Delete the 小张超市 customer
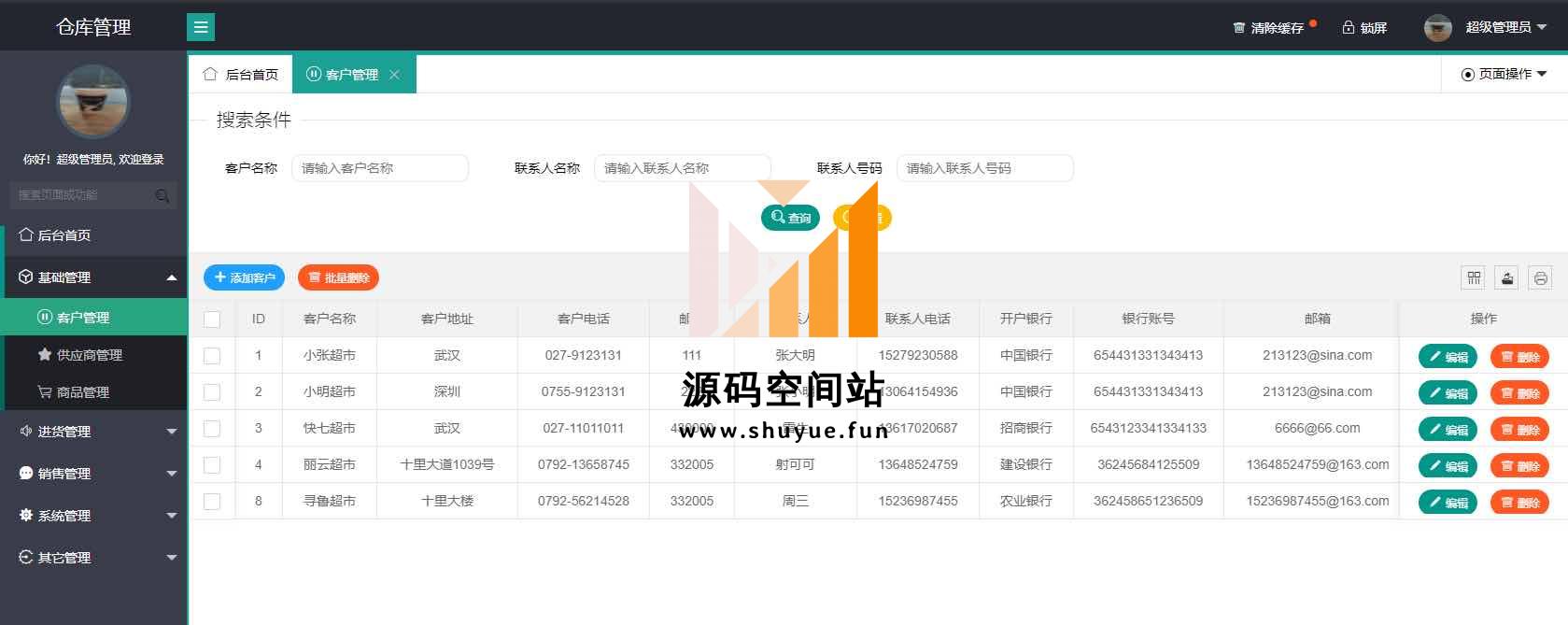Screen dimensions: 1568x625 click(x=1519, y=356)
